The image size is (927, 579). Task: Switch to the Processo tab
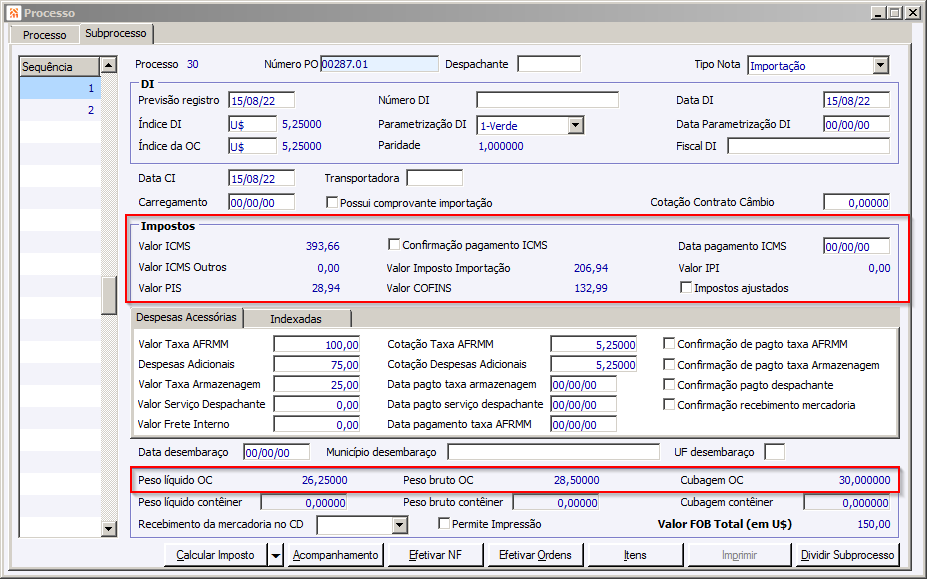coord(45,35)
